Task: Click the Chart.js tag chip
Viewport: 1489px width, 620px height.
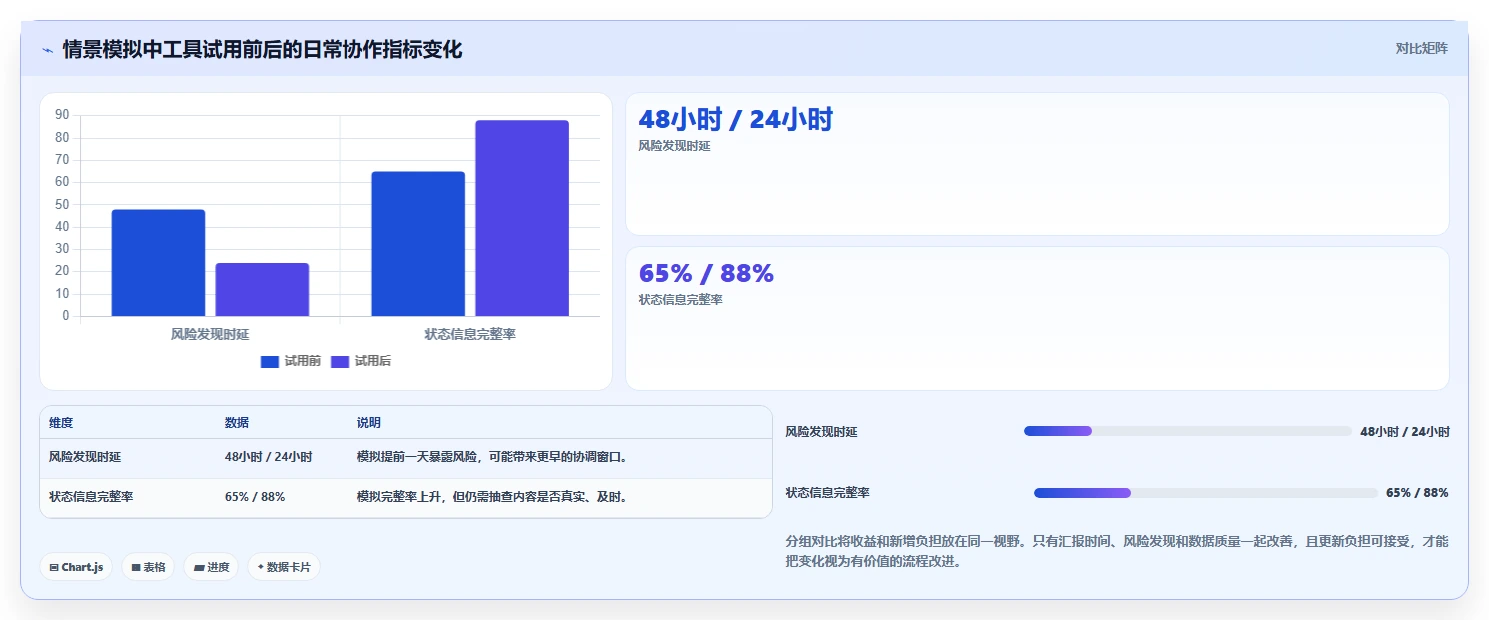Action: [77, 567]
